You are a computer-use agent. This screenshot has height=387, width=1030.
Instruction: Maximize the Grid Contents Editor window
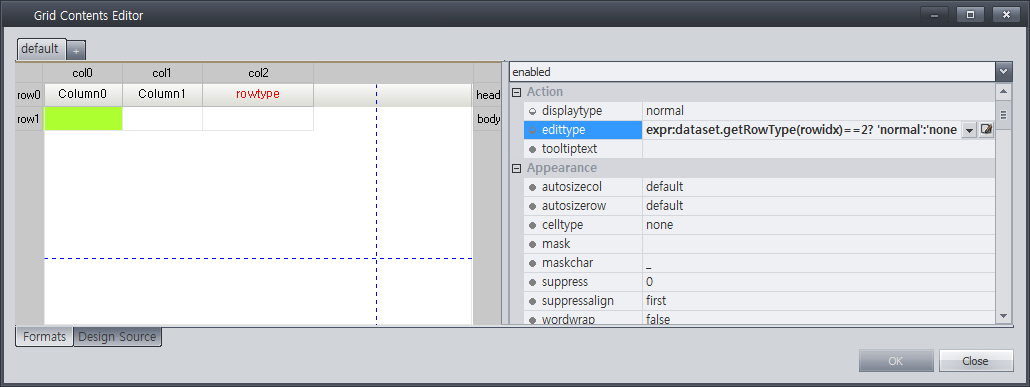[971, 14]
